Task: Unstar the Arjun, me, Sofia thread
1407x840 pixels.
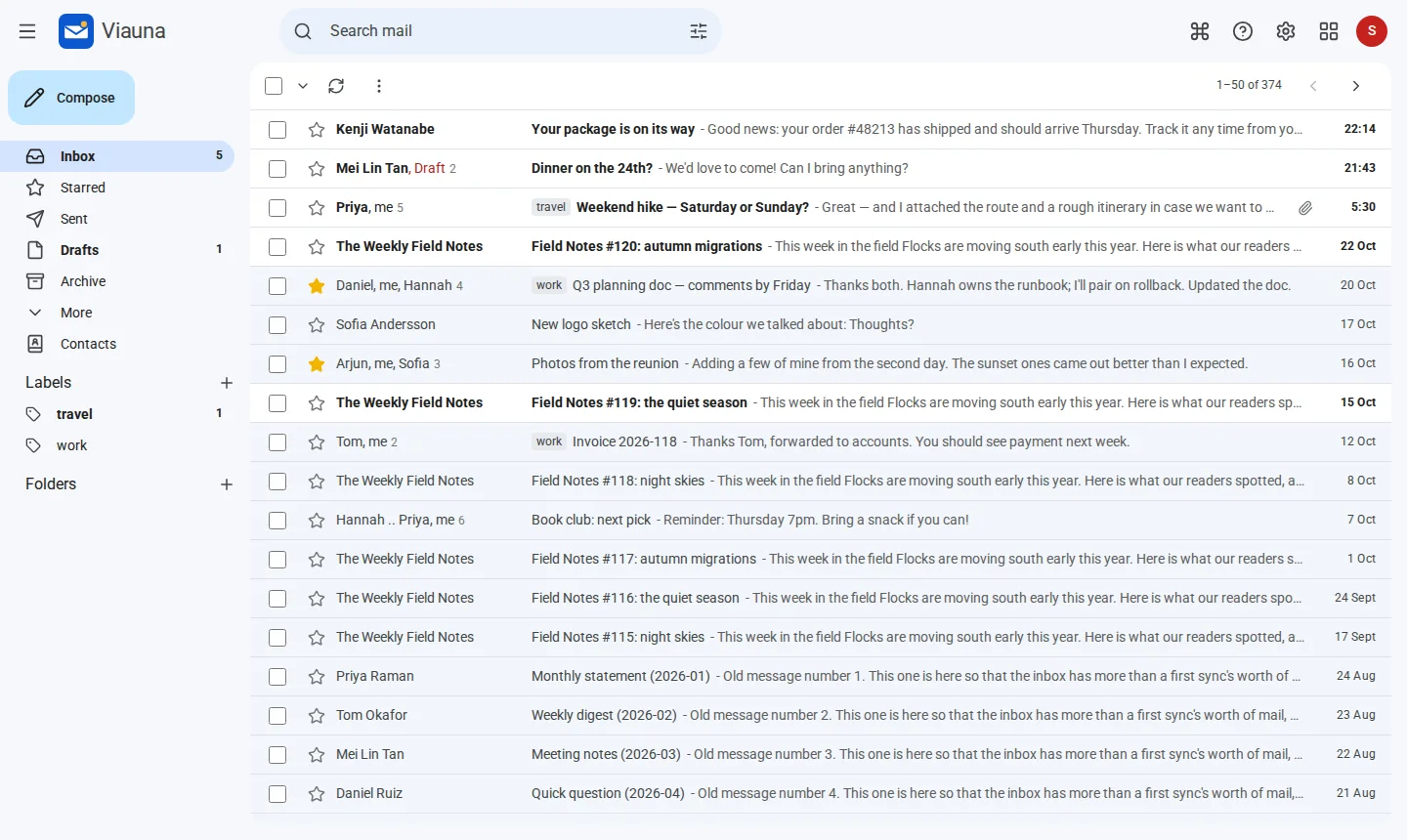Action: [x=317, y=363]
